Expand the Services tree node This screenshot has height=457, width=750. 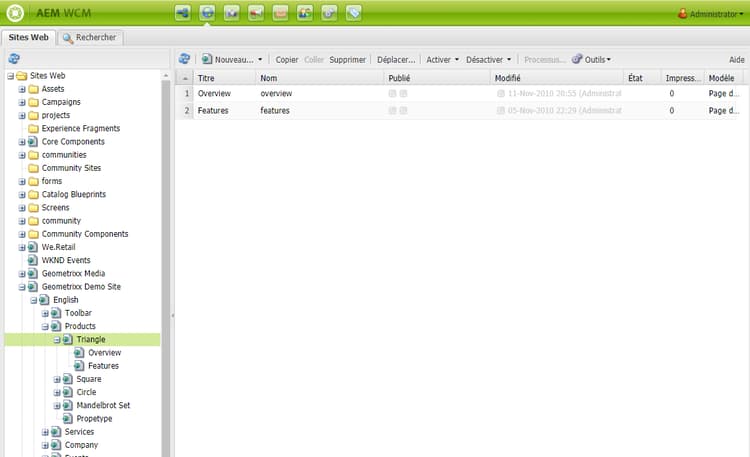pos(45,432)
